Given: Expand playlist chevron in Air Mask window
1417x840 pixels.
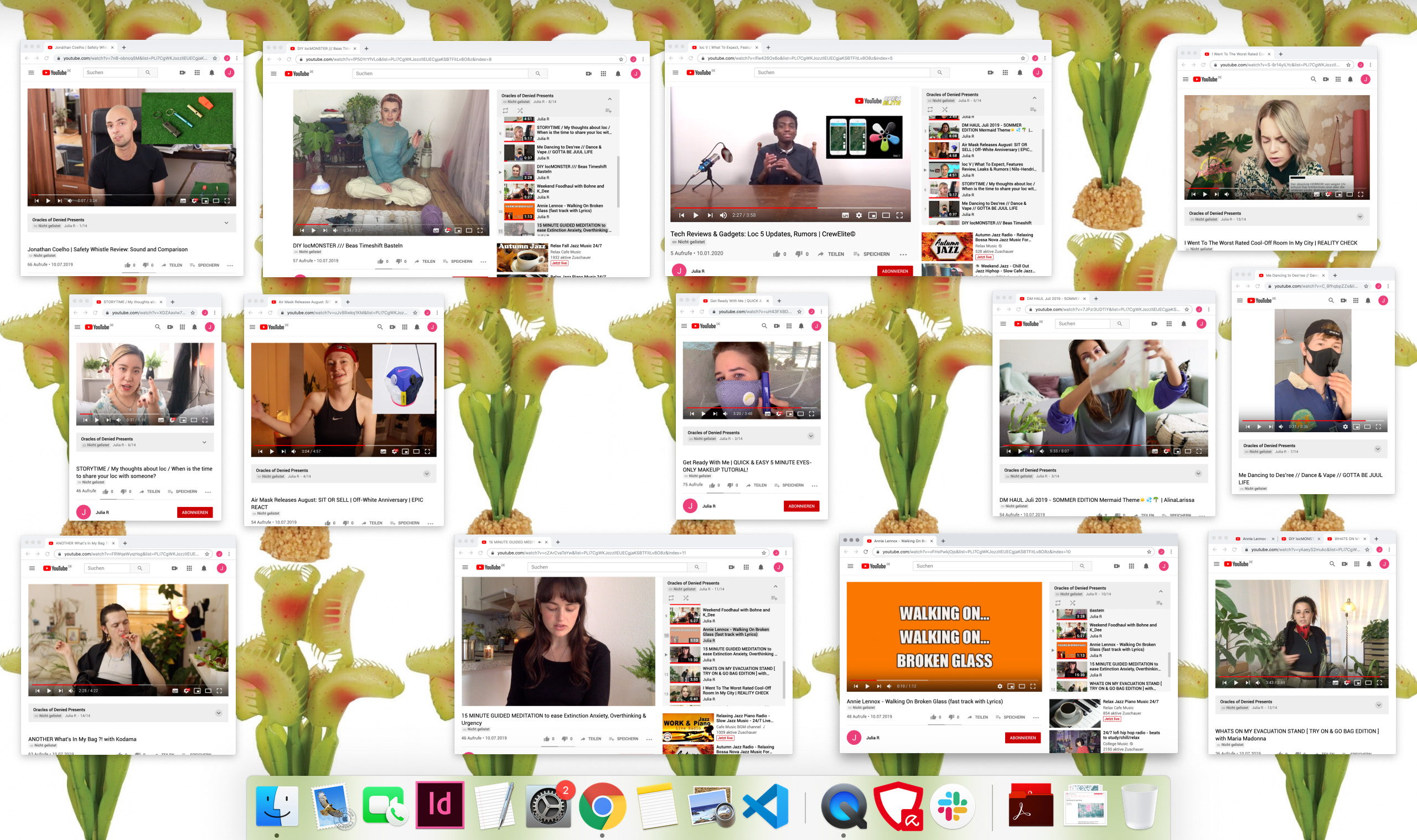Looking at the screenshot, I should pos(426,473).
